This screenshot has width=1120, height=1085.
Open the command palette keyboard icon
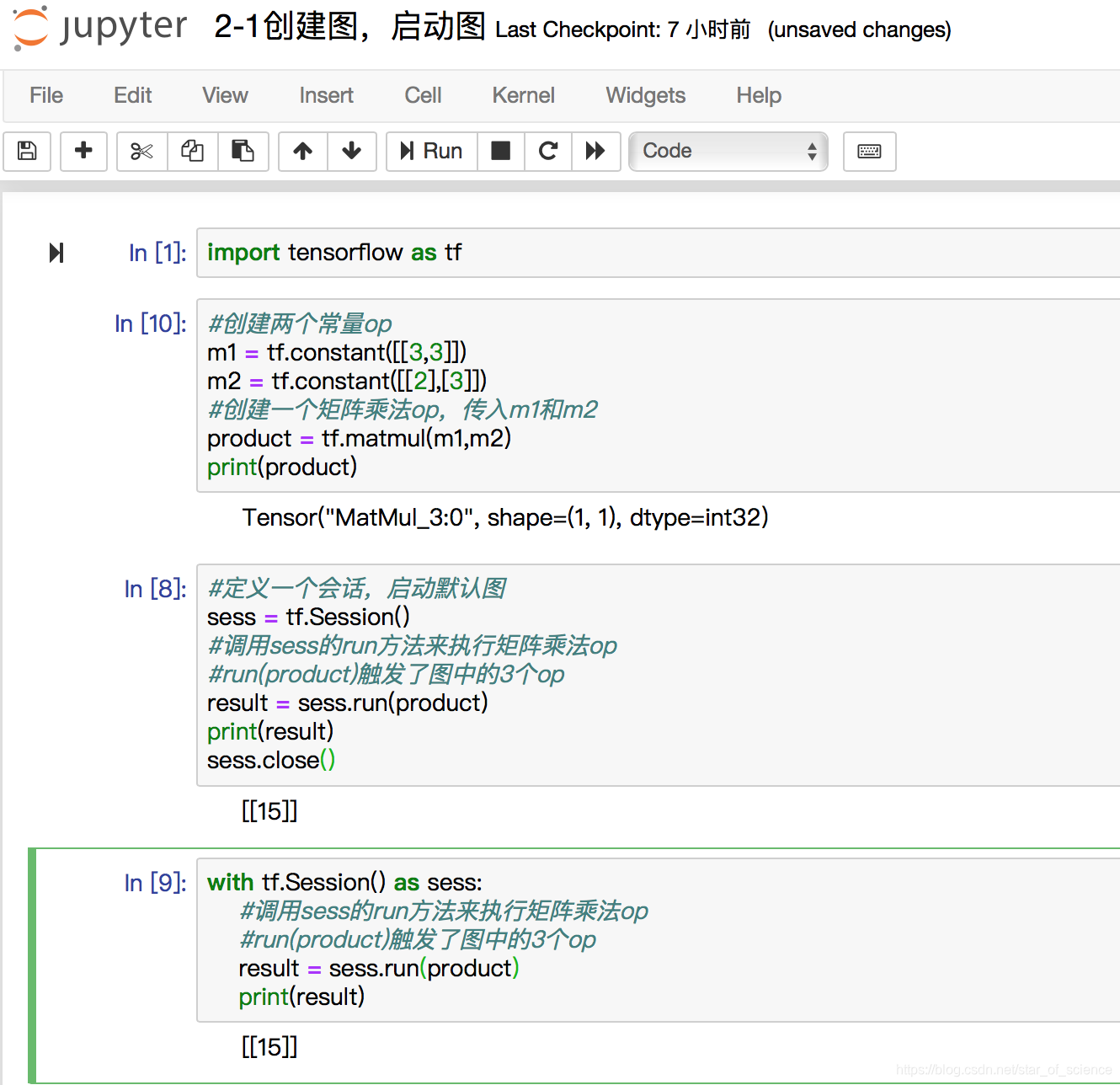(x=870, y=152)
